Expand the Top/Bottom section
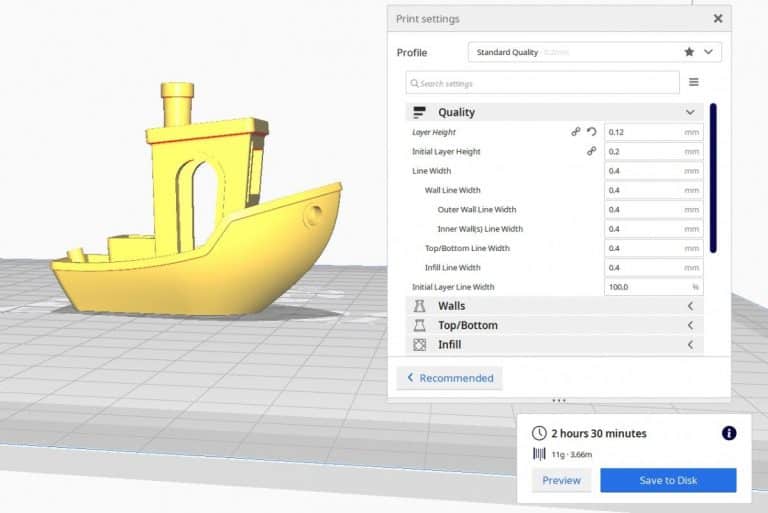This screenshot has height=513, width=768. pos(554,325)
